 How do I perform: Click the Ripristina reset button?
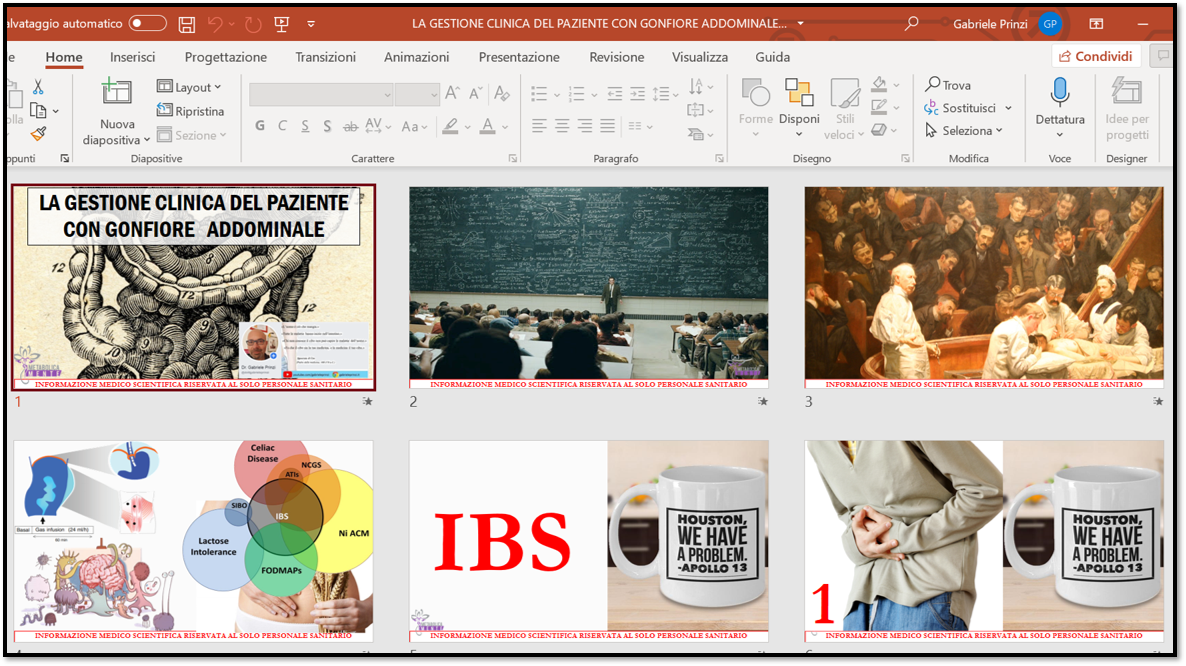[190, 111]
